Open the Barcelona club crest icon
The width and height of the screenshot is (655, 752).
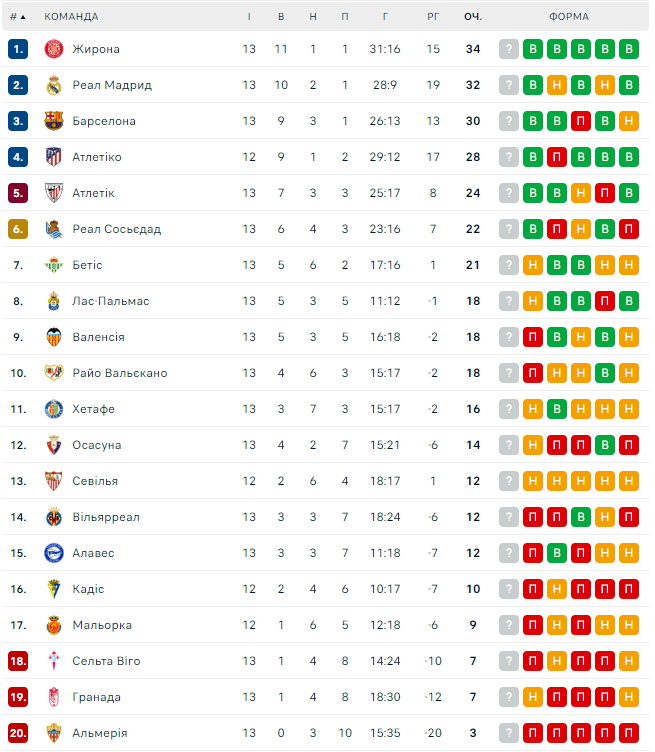click(x=54, y=121)
